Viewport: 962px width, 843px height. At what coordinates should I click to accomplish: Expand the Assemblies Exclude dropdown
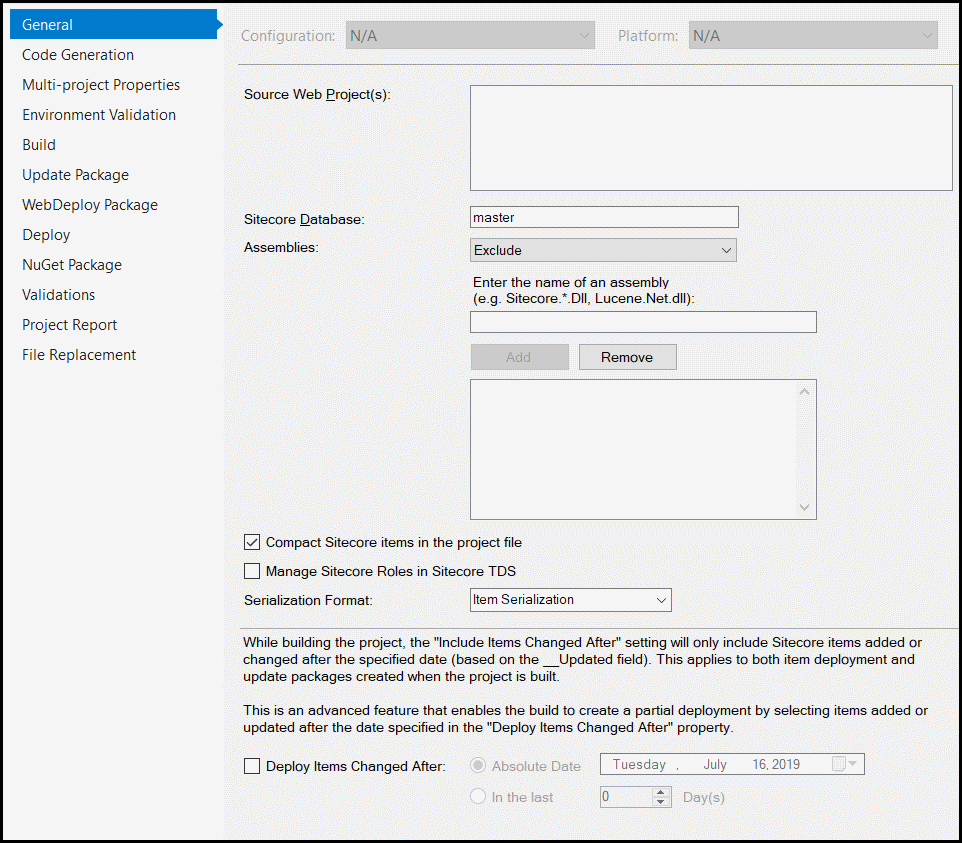point(603,250)
